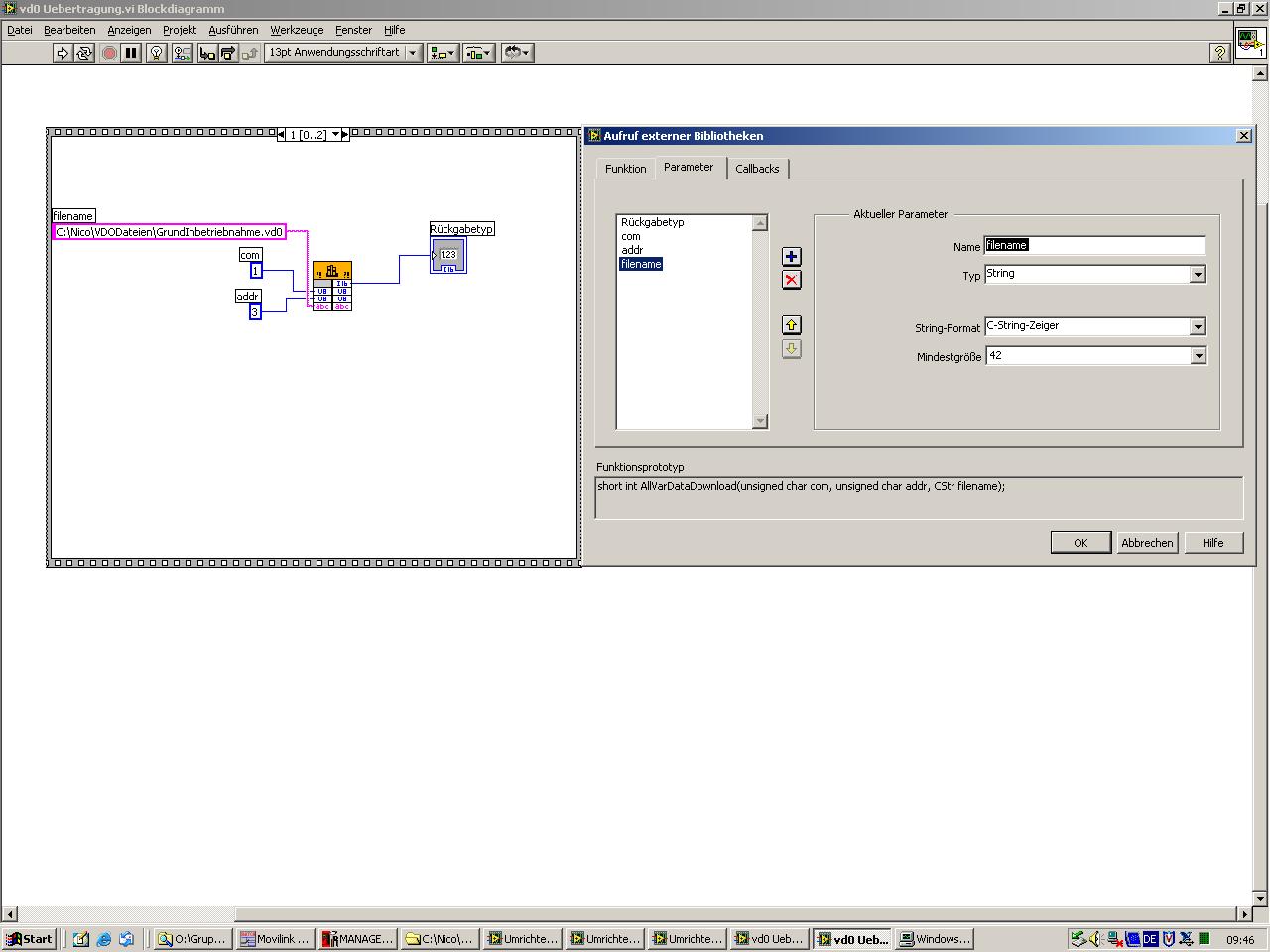Go to previous case in the case selector
Screen dimensions: 1270x952
click(282, 135)
